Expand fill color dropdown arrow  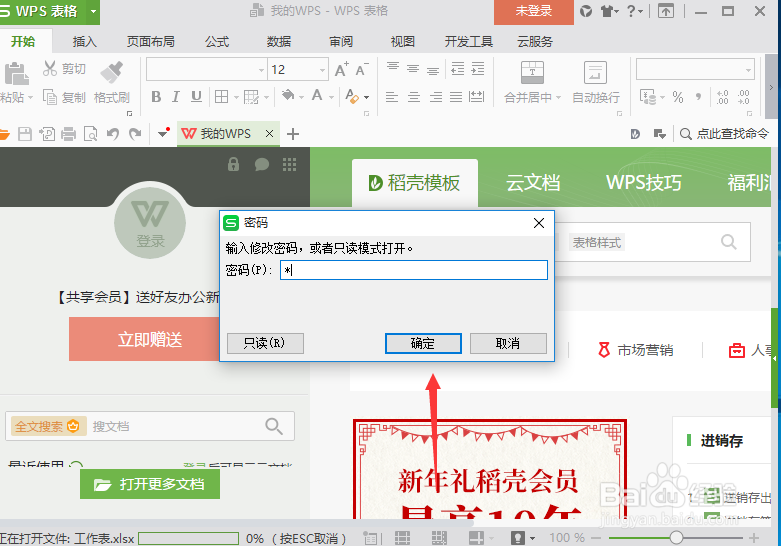click(301, 97)
